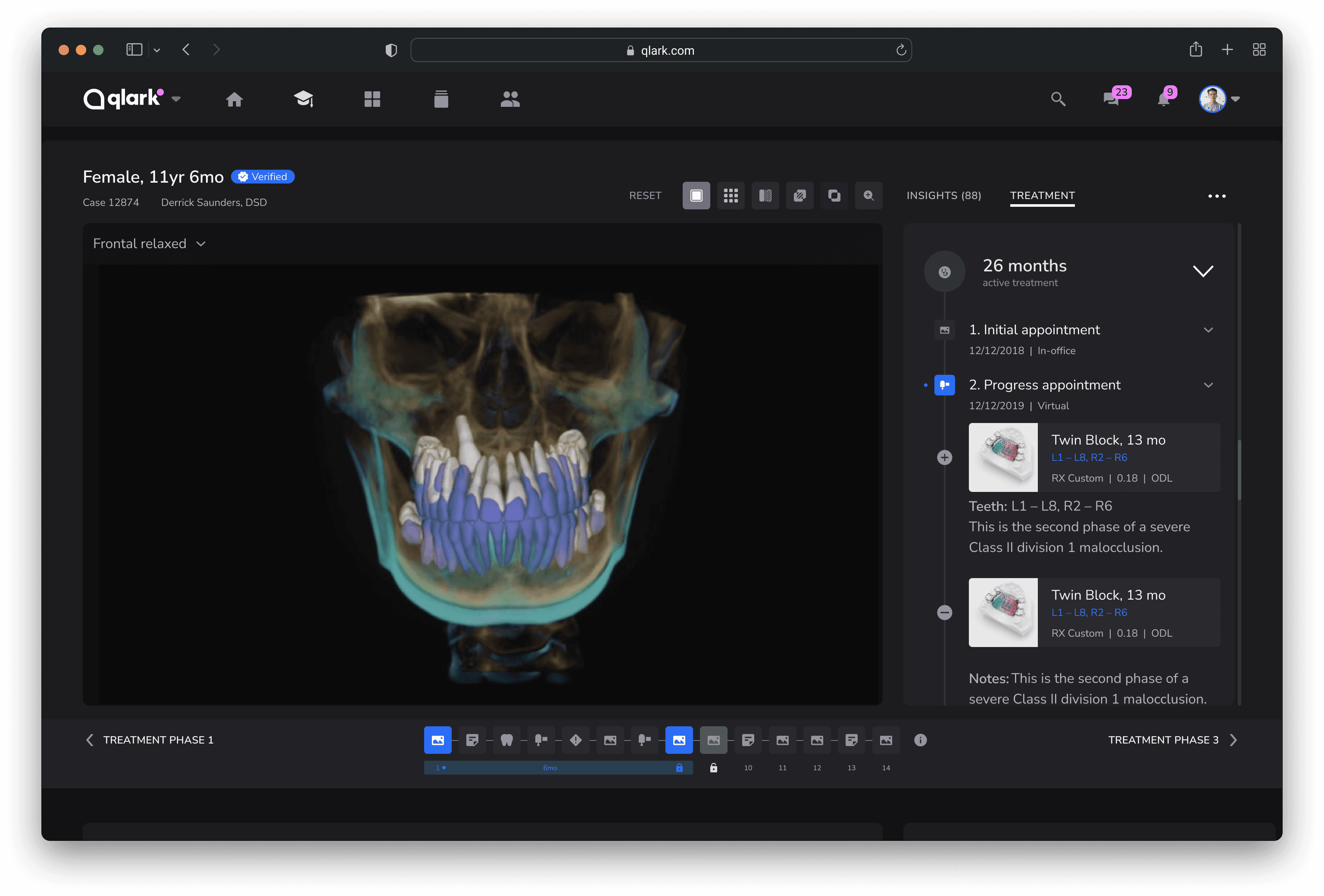
Task: Select the warning diamond timeline step
Action: (575, 740)
